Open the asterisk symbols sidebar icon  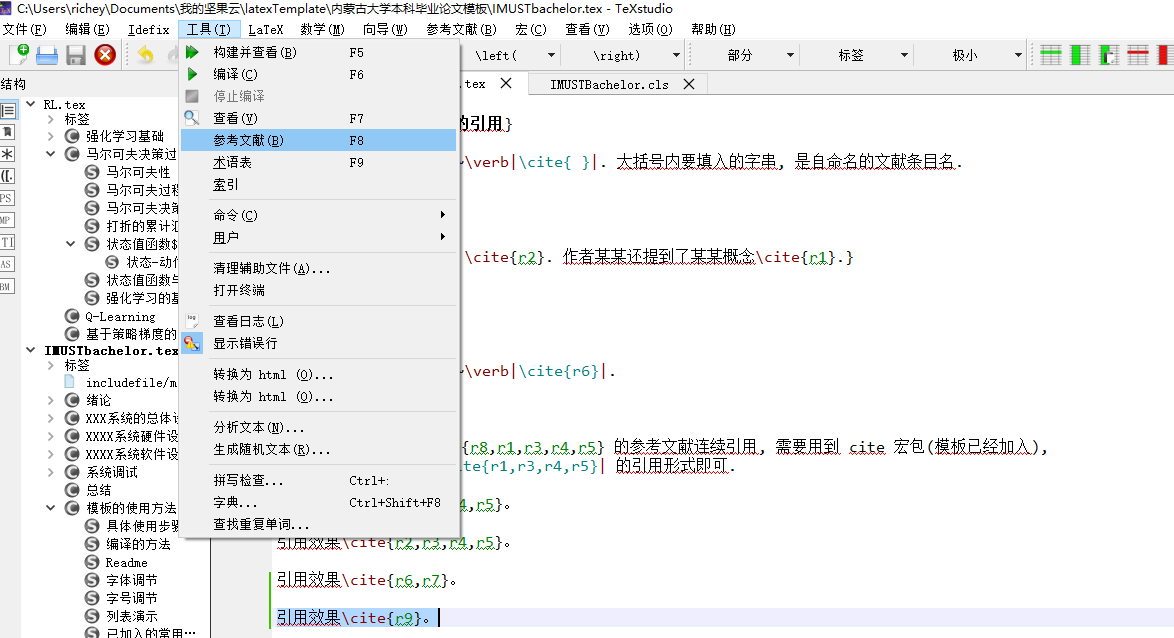tap(7, 154)
